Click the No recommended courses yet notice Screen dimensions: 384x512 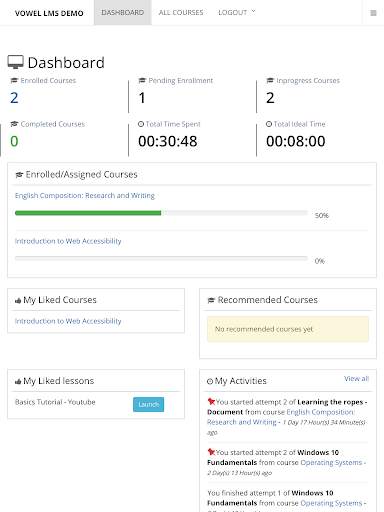coord(288,329)
